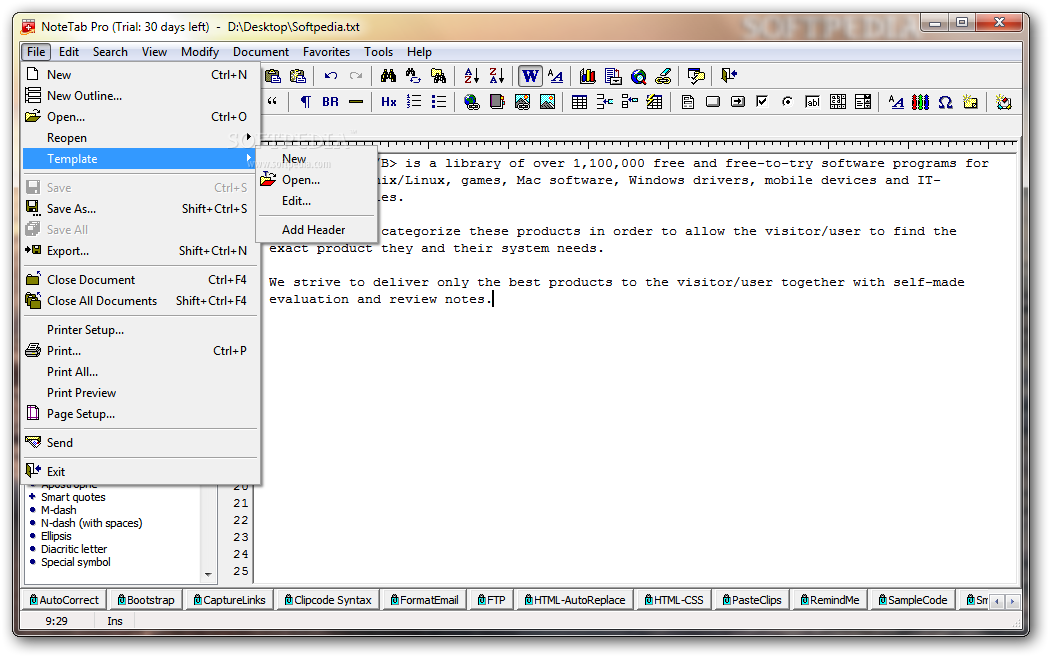
Task: Click clipbar tabs scroll-right arrow
Action: [1012, 601]
